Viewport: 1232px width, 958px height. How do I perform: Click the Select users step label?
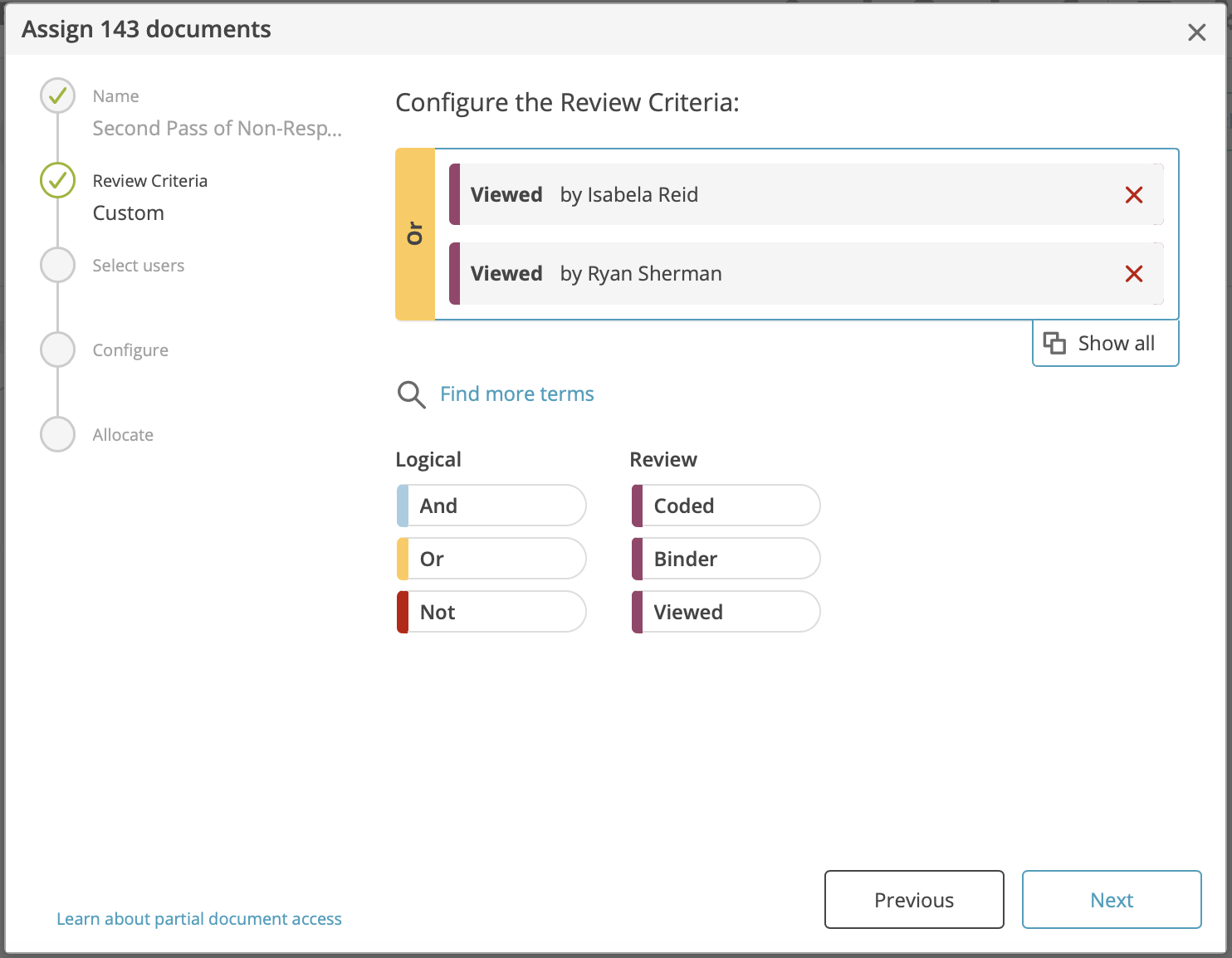click(139, 266)
